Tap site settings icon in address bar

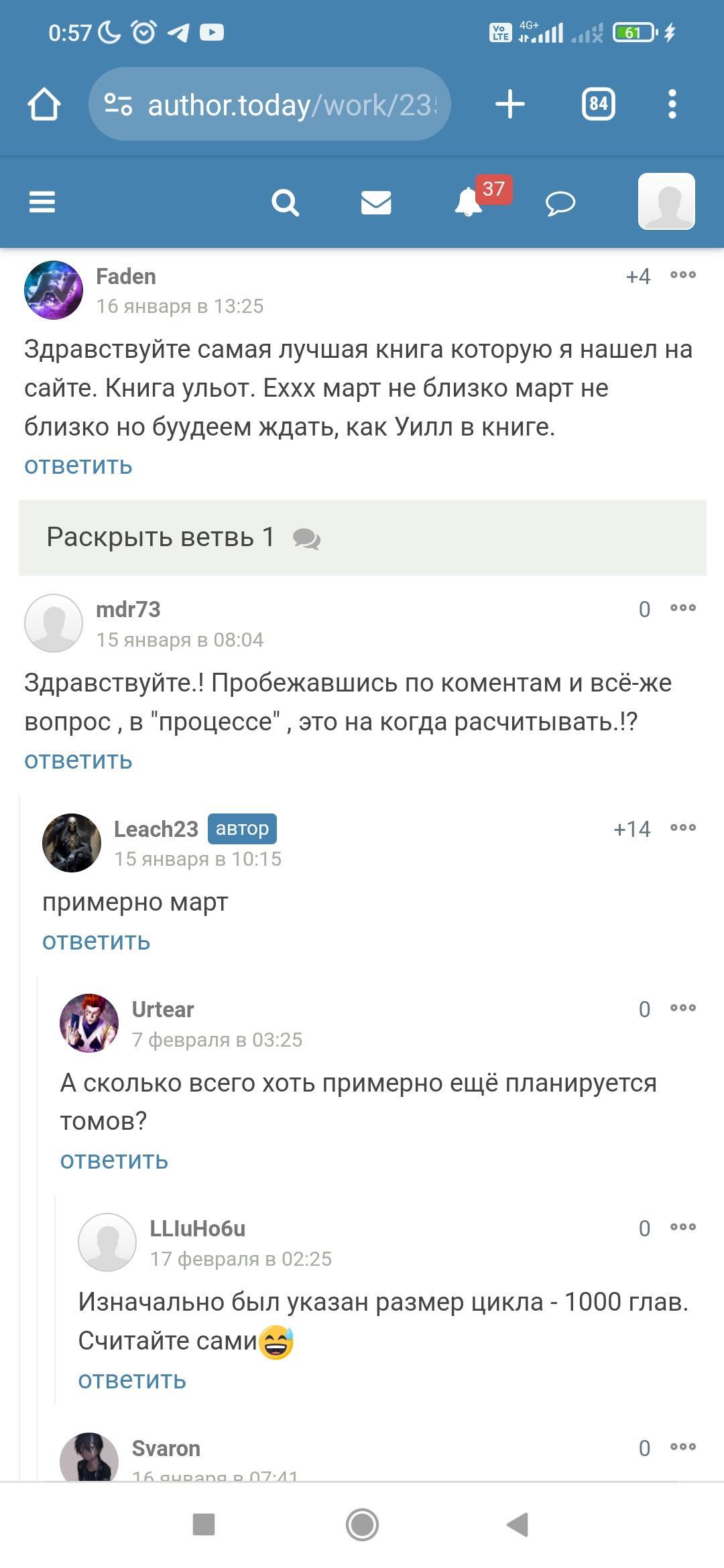118,105
